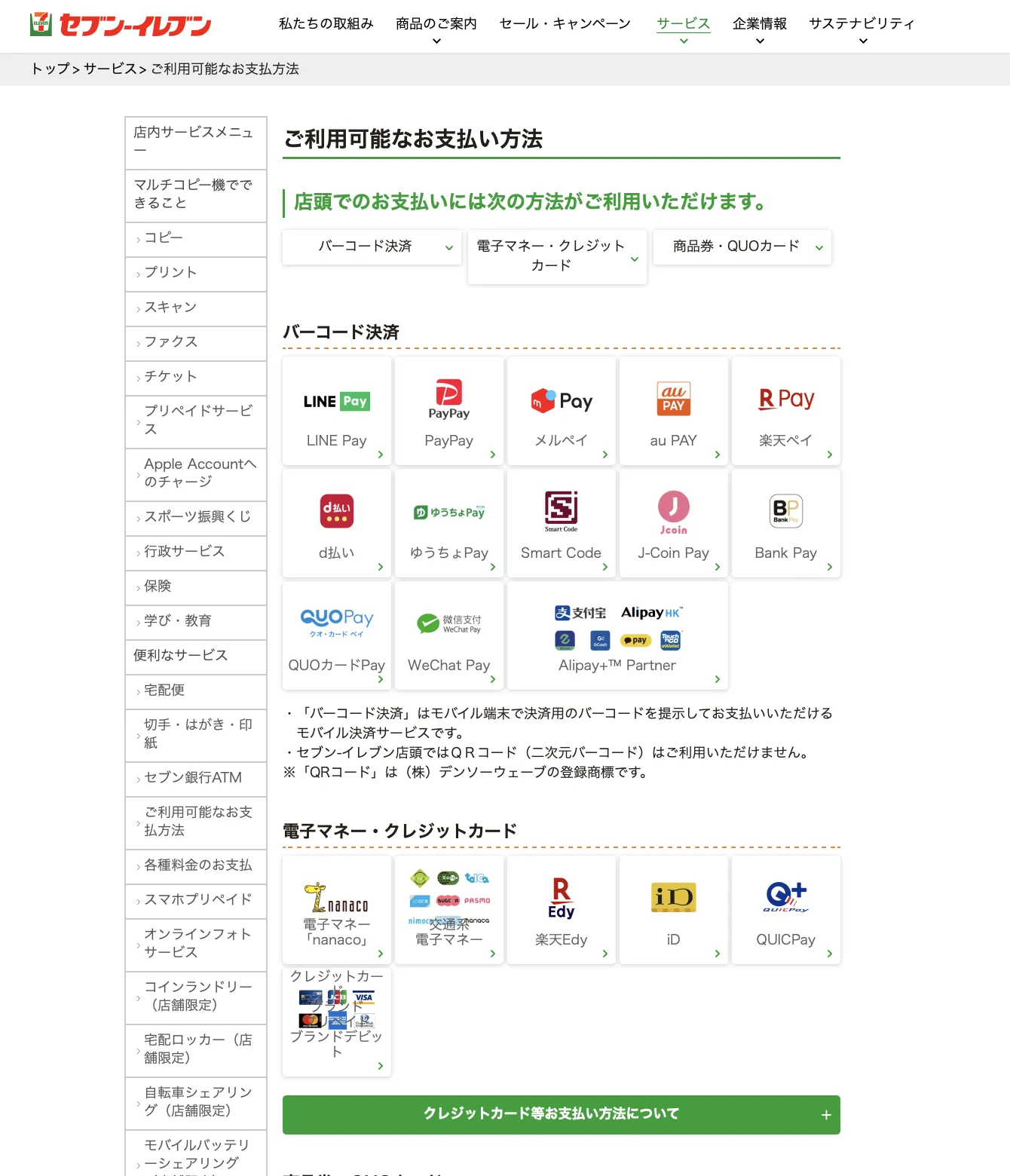Open 自転車シェアリング（店舗限定） in the sidebar
This screenshot has width=1010, height=1176.
[196, 1103]
